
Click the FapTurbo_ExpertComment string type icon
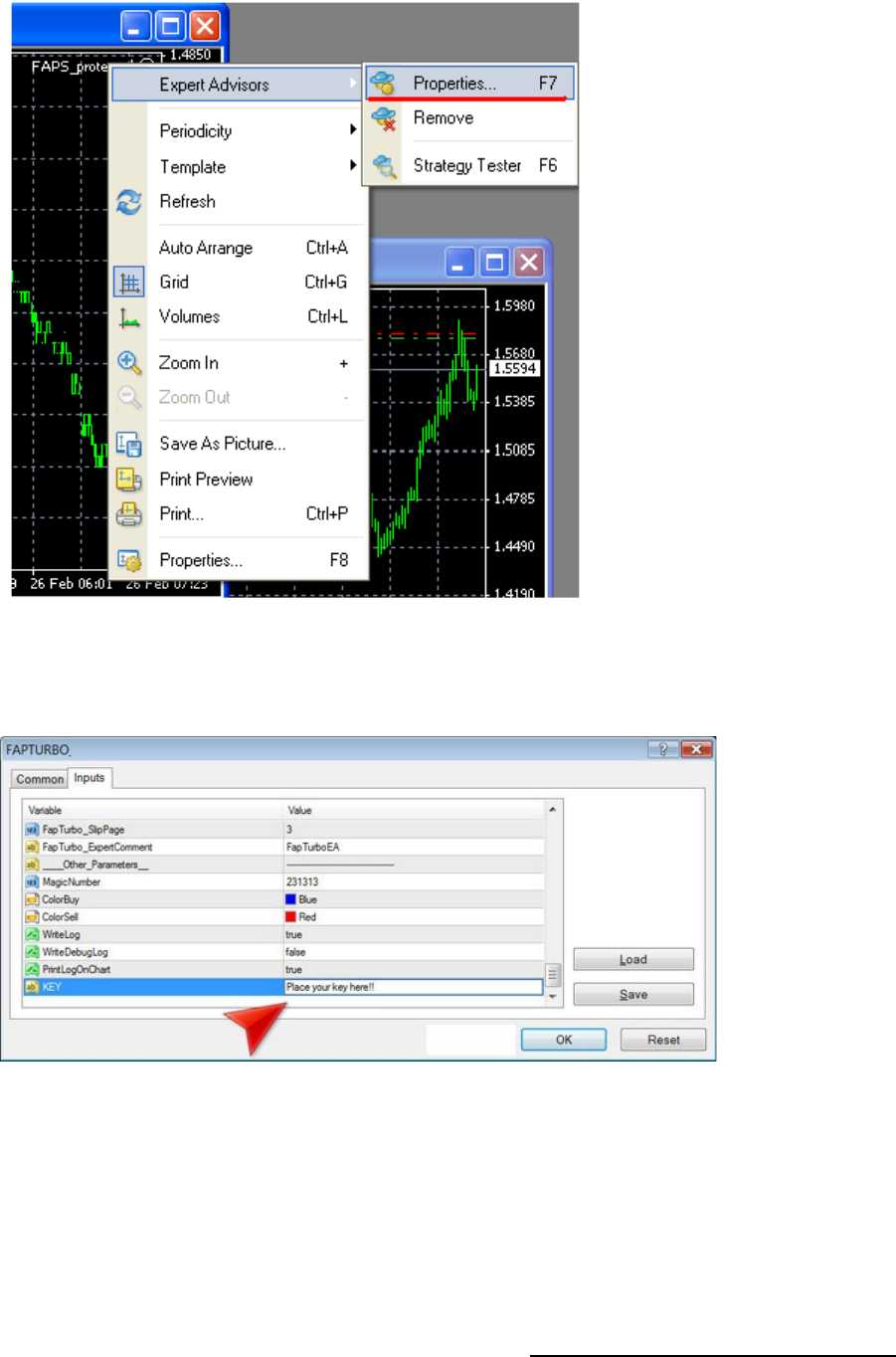click(32, 848)
